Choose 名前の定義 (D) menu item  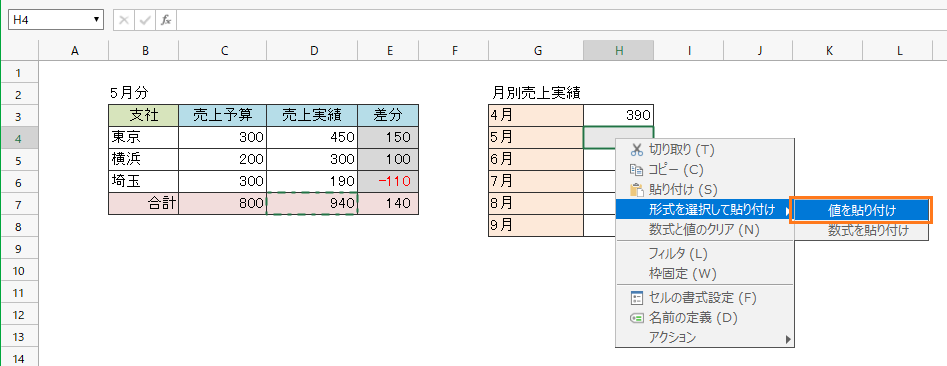click(x=704, y=317)
